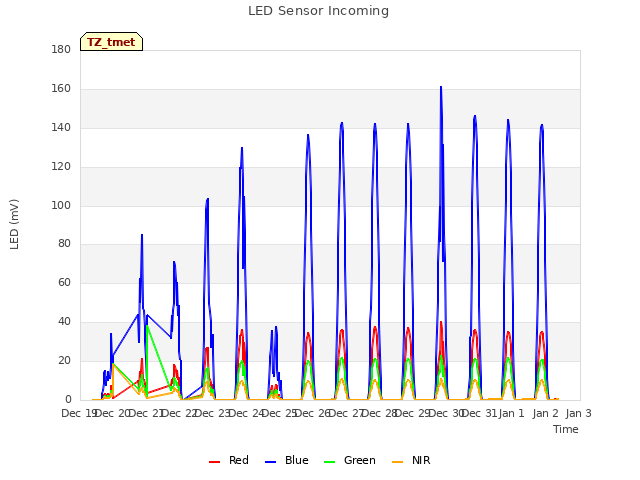Click the Dec 30 blue peak near 160
This screenshot has height=480, width=640.
441,87
